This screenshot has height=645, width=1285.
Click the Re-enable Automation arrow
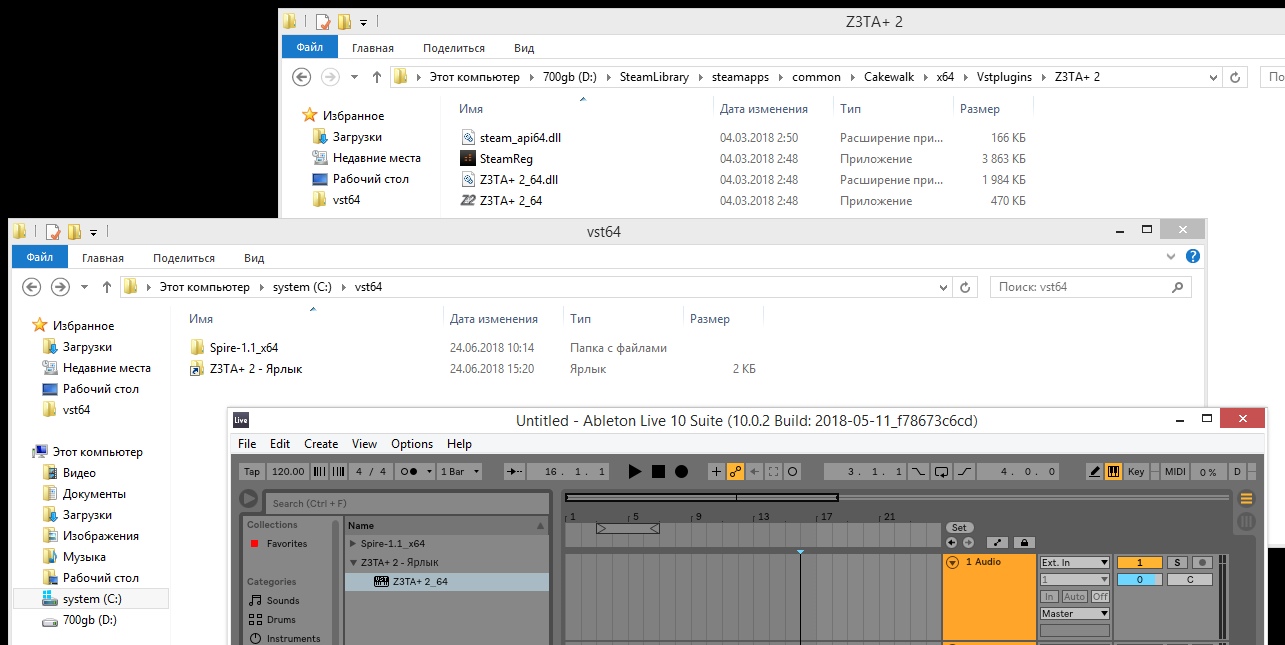754,471
